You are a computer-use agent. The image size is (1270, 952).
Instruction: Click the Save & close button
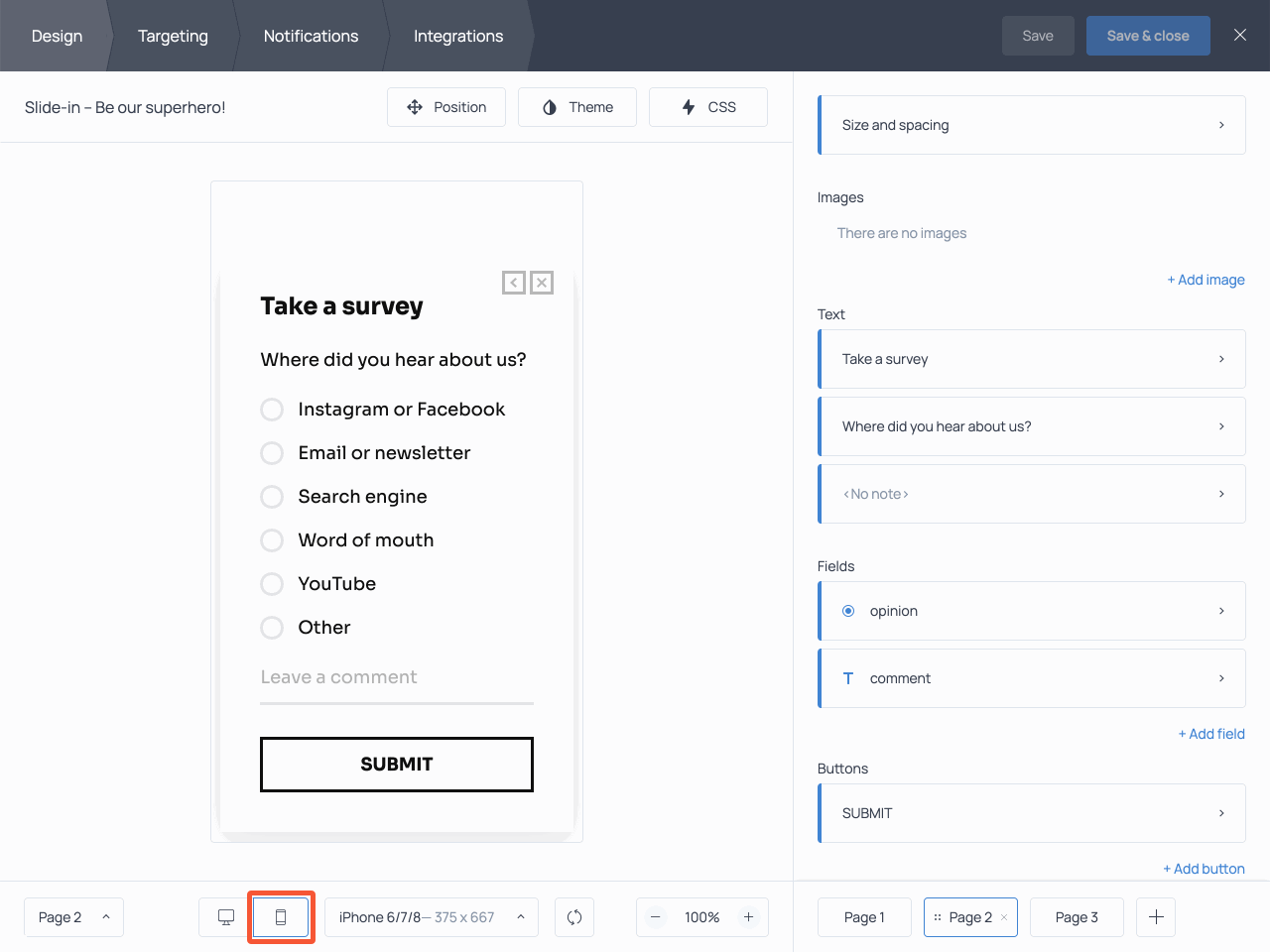coord(1148,36)
